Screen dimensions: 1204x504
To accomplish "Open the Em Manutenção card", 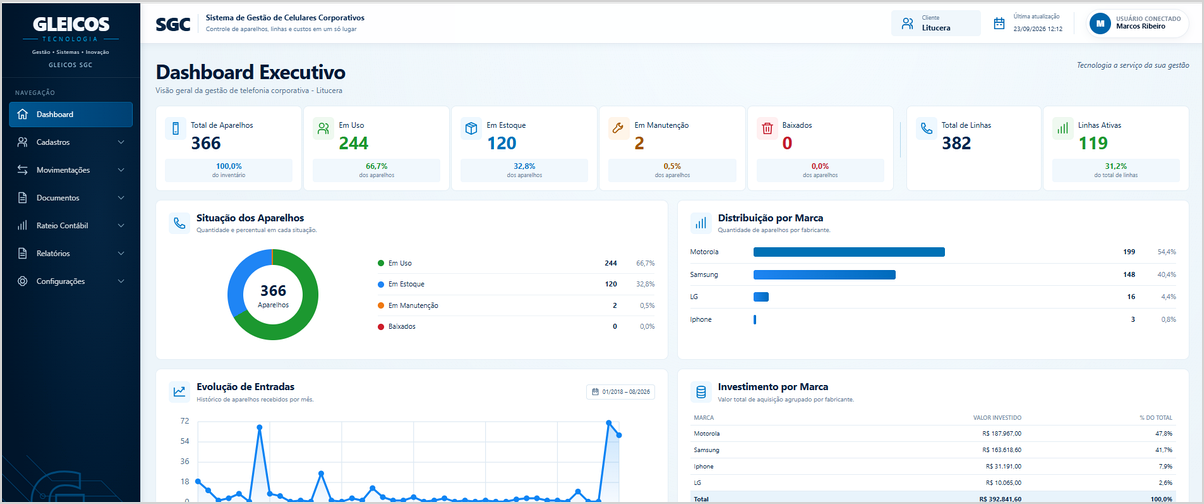I will click(672, 148).
